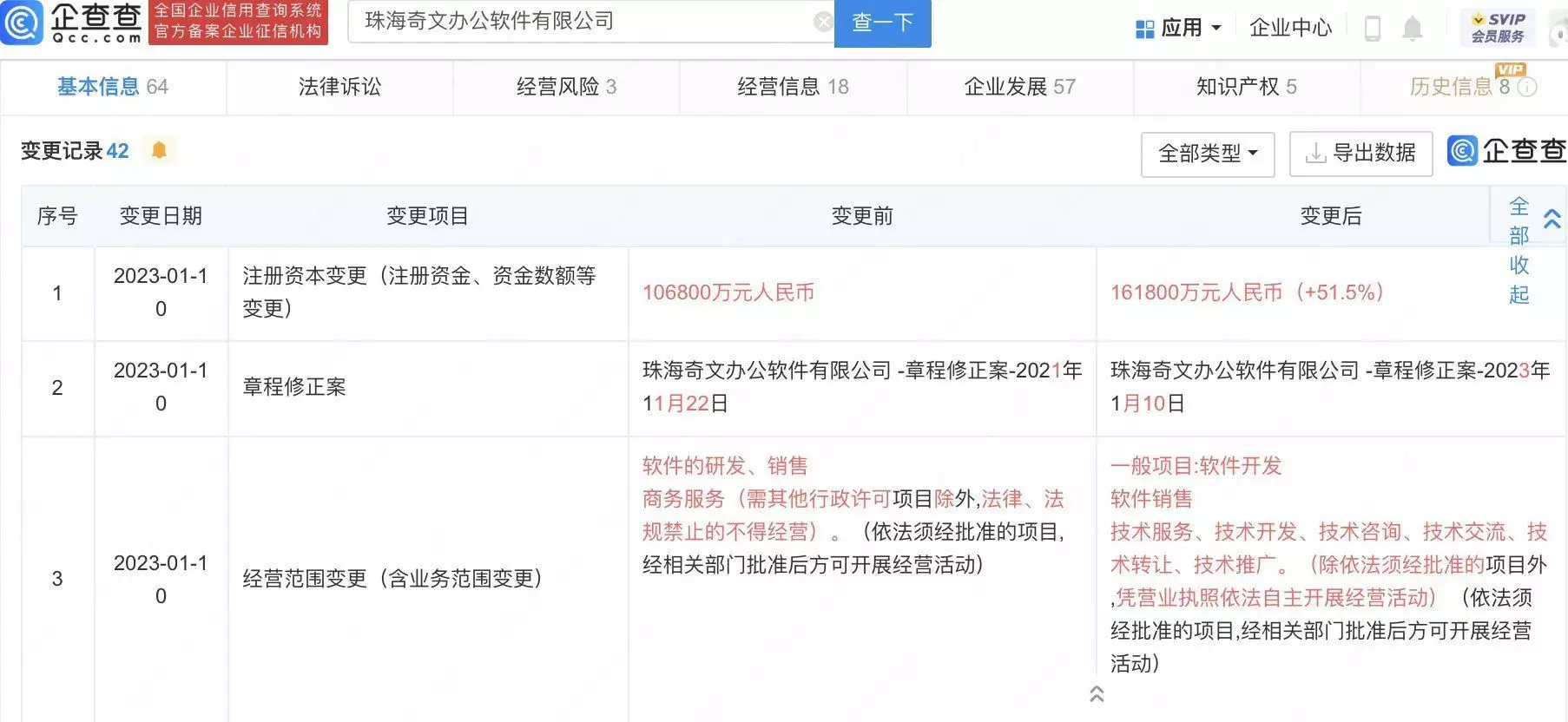Click the info icon beside 历史信息
Image resolution: width=1568 pixels, height=722 pixels.
click(1527, 87)
